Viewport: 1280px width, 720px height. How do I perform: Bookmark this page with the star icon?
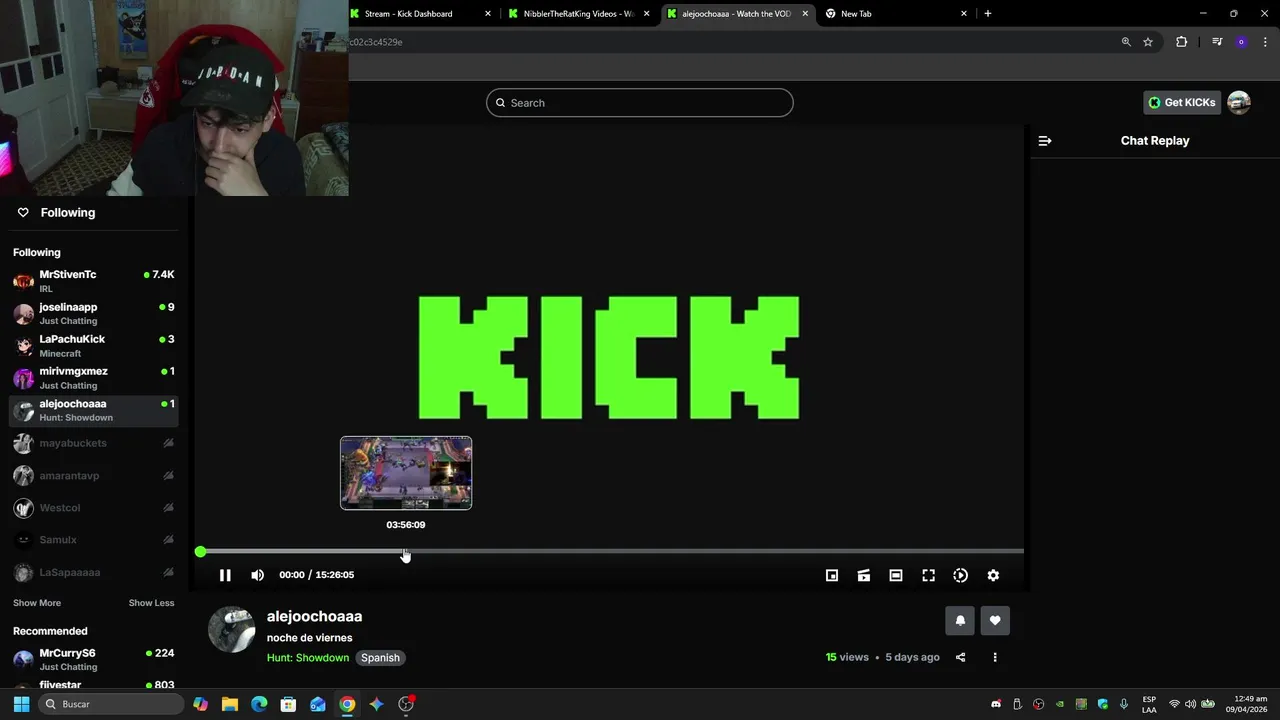click(1148, 42)
